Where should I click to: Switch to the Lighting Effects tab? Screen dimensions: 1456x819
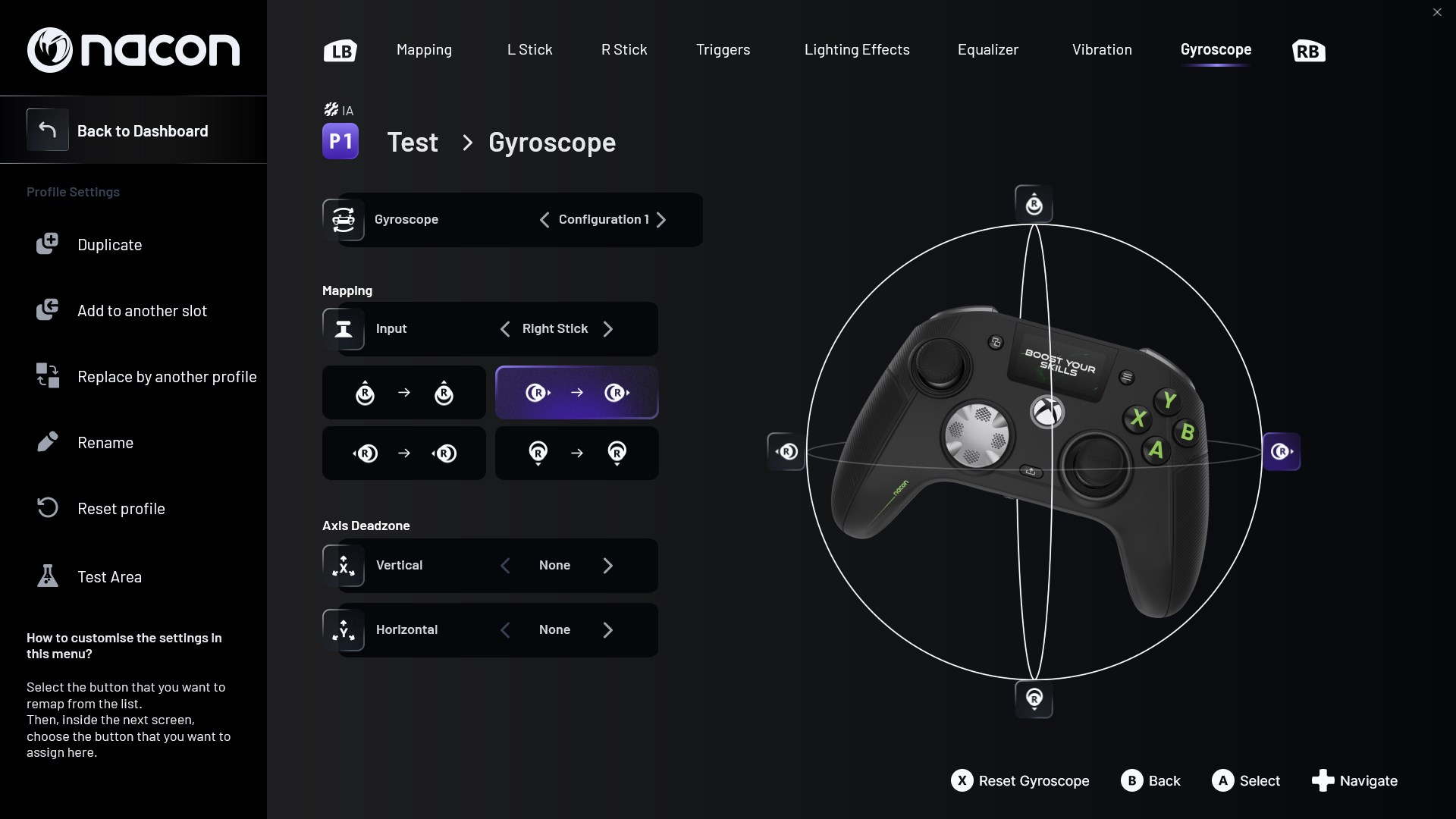857,49
